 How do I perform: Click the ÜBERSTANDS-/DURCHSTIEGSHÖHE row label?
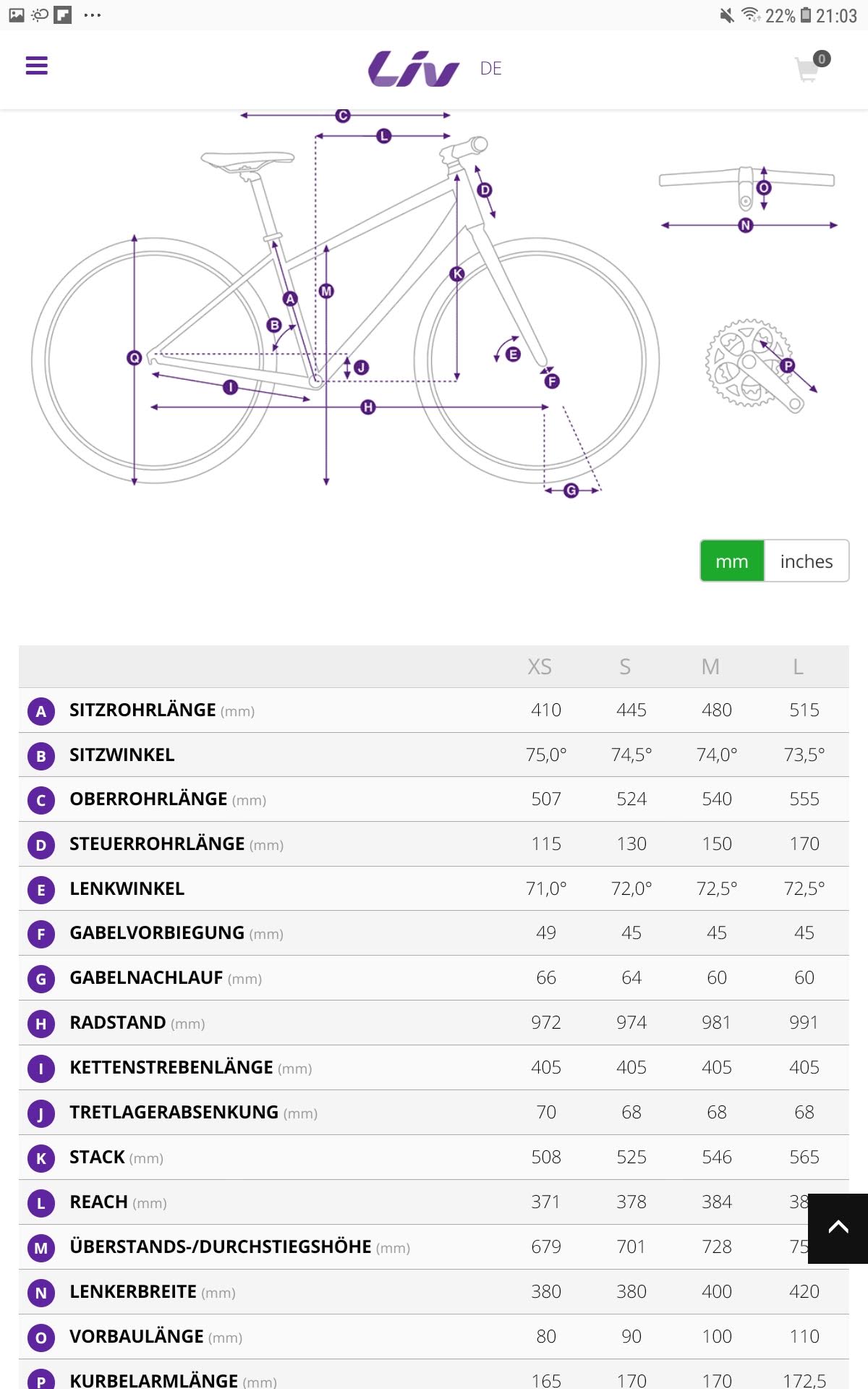[221, 1247]
